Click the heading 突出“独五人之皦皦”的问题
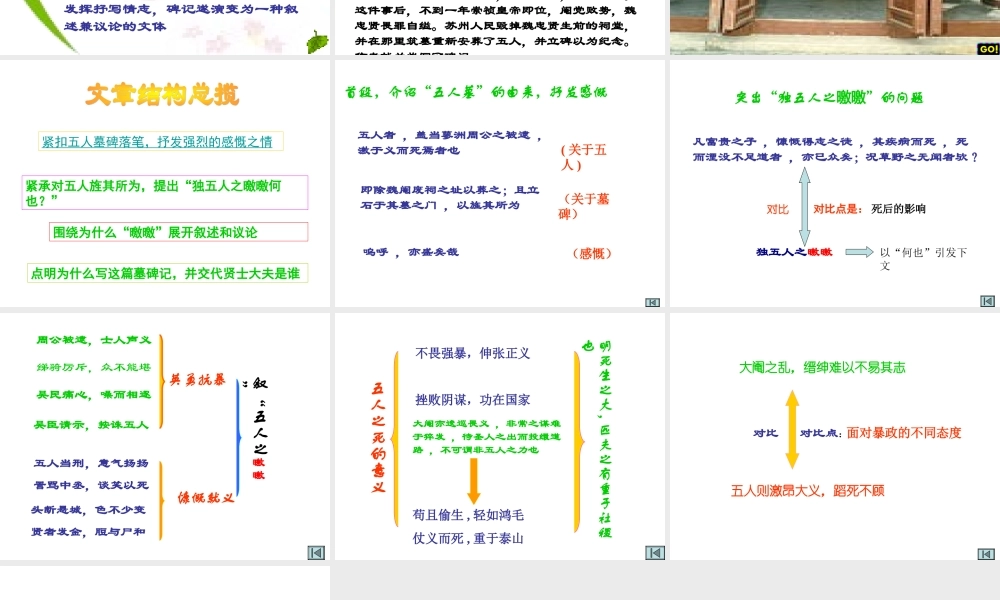Screen dimensions: 1000x600 (x=829, y=98)
